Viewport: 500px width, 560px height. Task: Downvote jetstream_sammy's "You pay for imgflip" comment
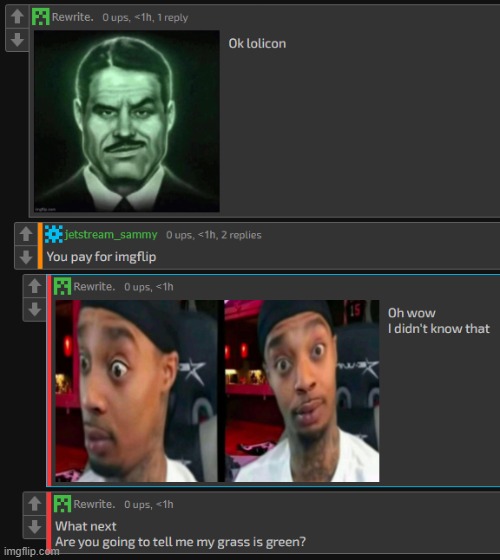[x=26, y=257]
